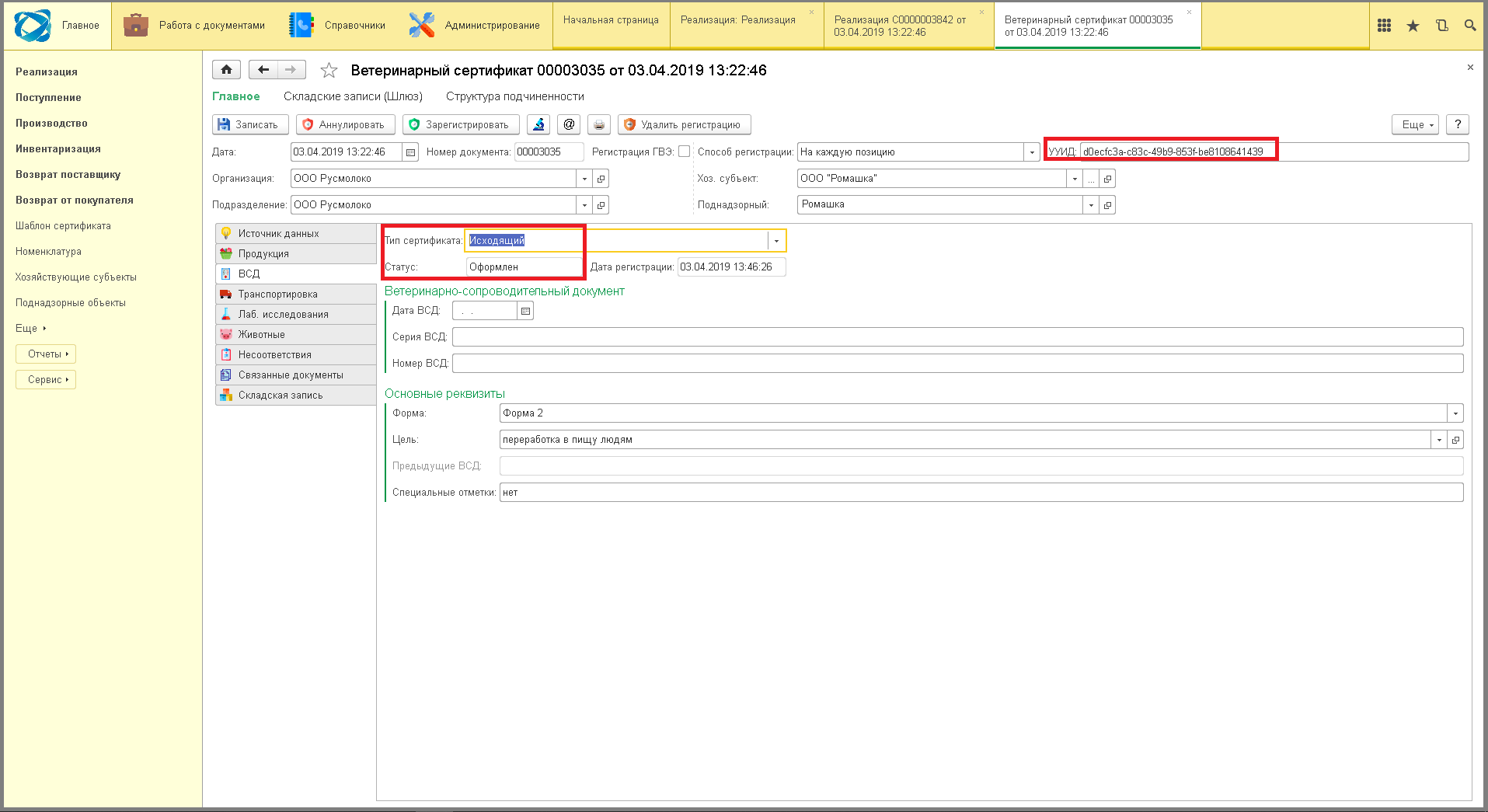This screenshot has width=1488, height=812.
Task: Expand Способ регистрации dropdown
Action: point(1032,152)
